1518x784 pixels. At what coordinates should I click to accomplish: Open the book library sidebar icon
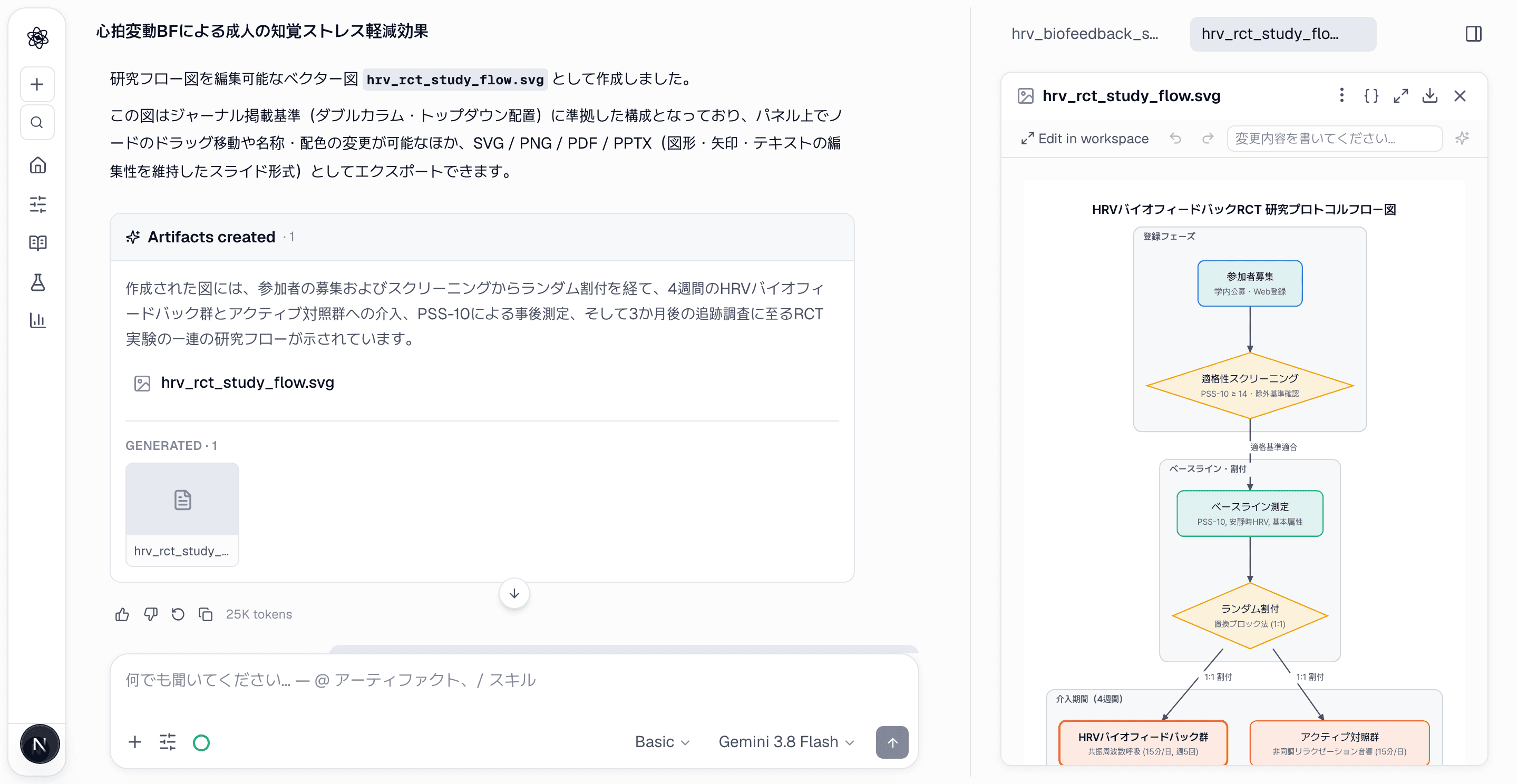tap(38, 243)
